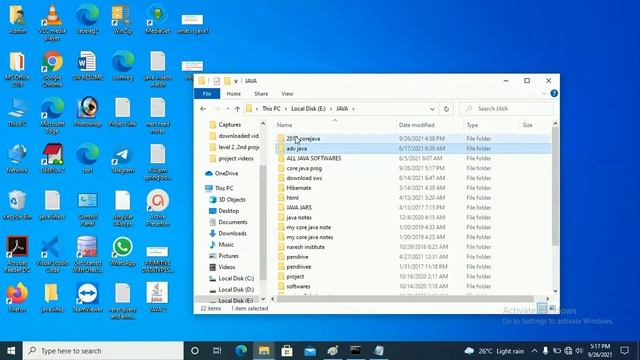Select the ALL JAVA SOFTWARES folder
This screenshot has height=360, width=640.
412,158
